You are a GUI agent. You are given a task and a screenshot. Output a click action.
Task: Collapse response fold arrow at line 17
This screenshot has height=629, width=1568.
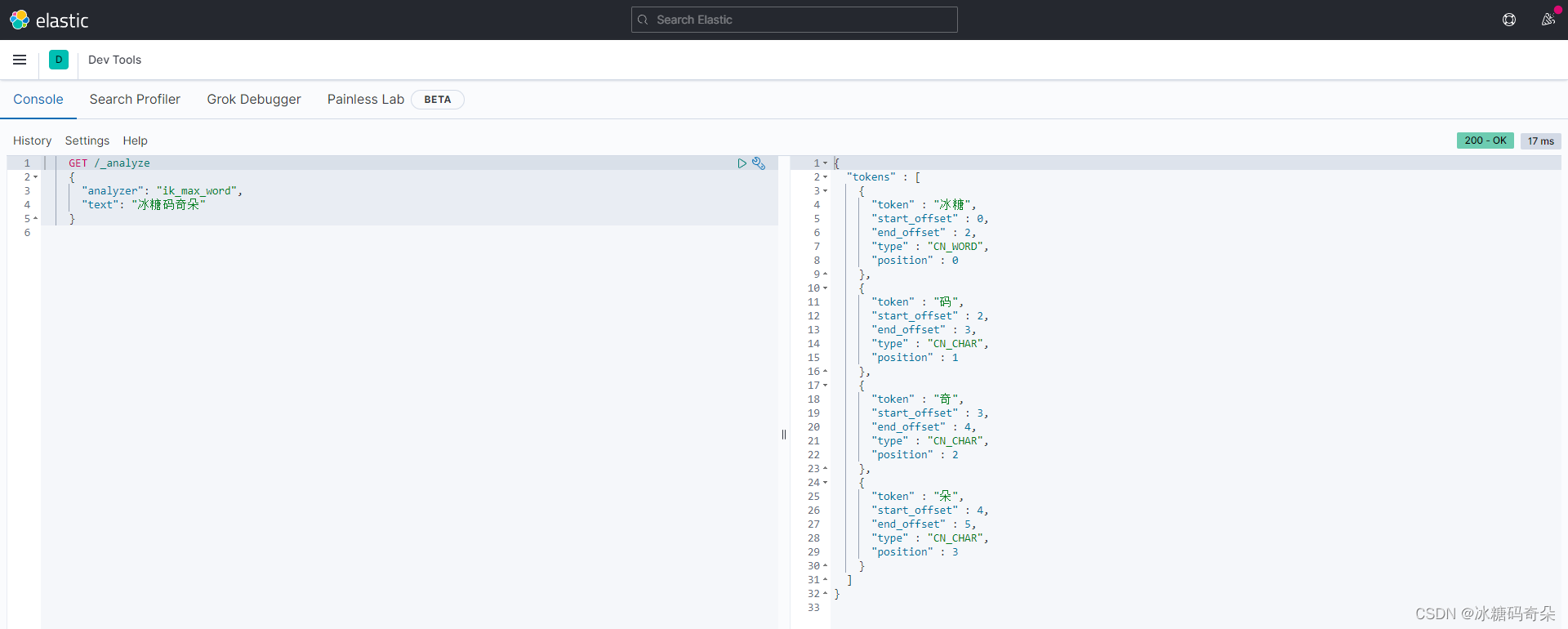[825, 386]
